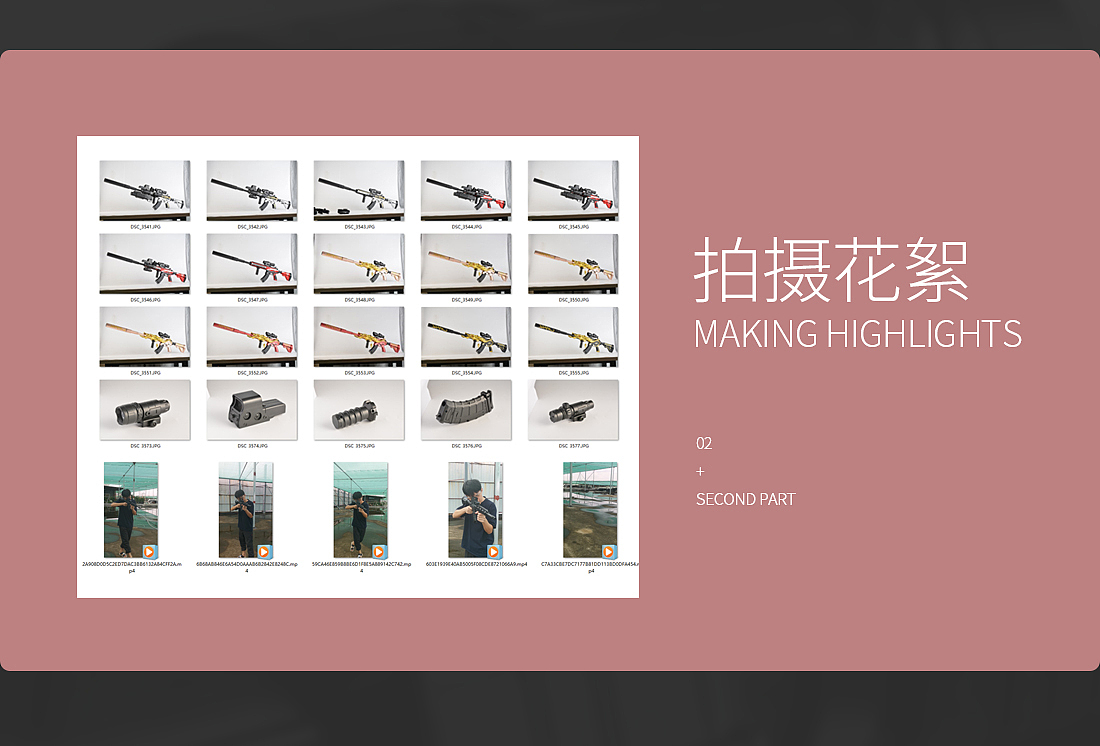Viewport: 1100px width, 746px height.
Task: Select the scope image DSC_3573.JPG
Action: (x=145, y=408)
